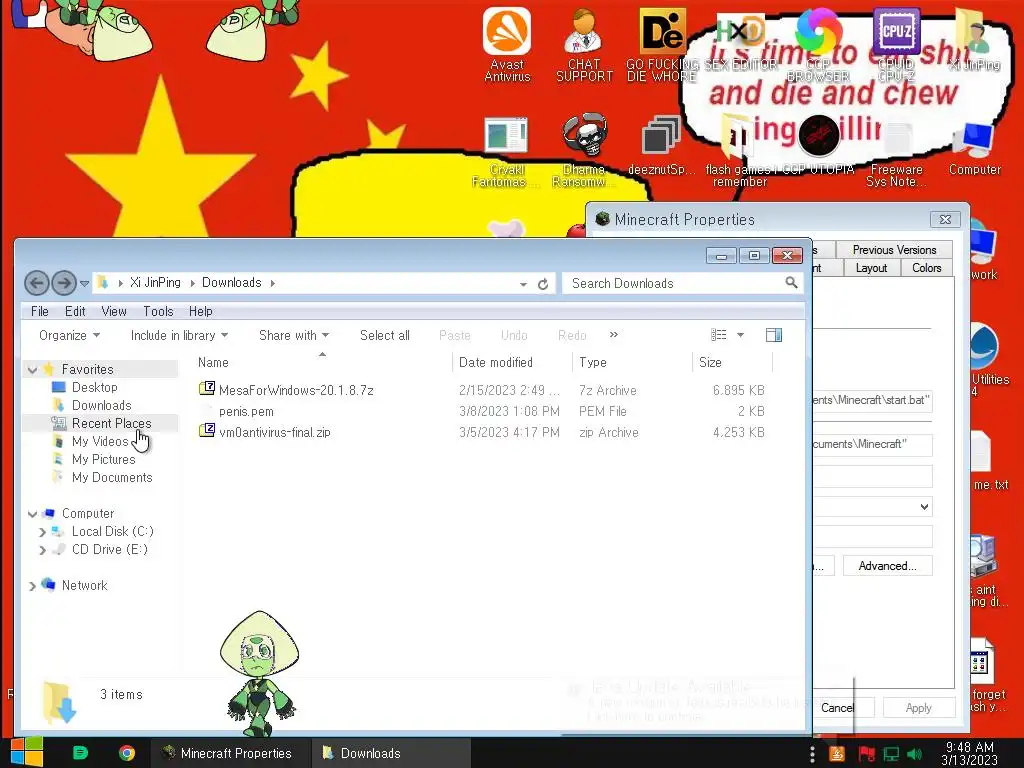Expand Local Disk (C:) node

click(x=42, y=532)
